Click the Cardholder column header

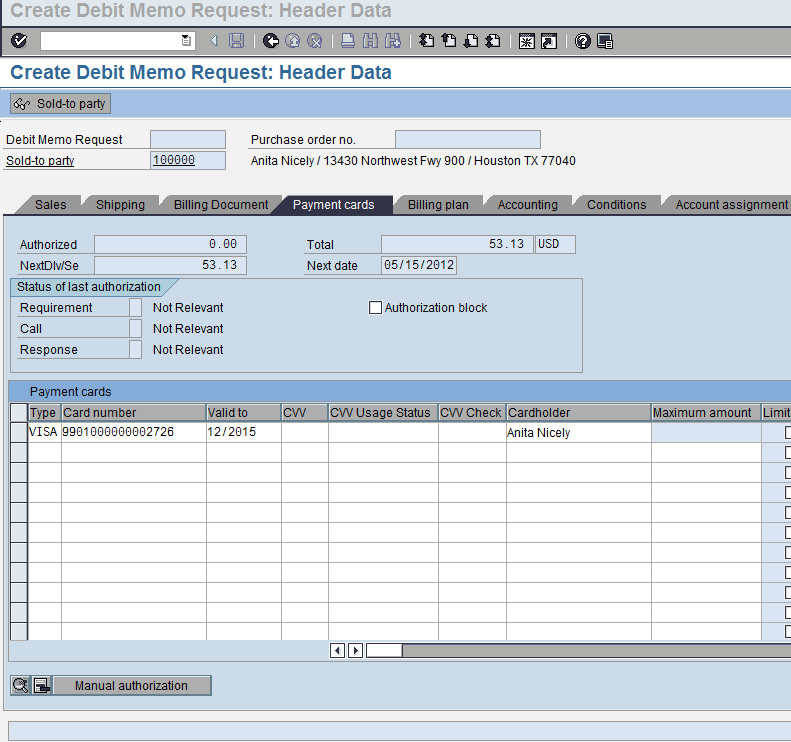point(579,413)
